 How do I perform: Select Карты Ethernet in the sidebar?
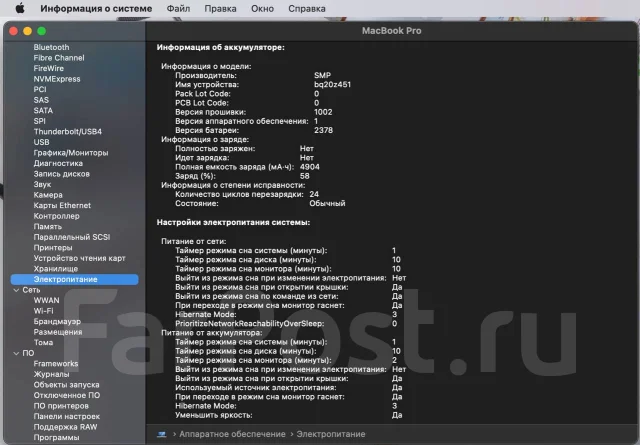point(62,205)
